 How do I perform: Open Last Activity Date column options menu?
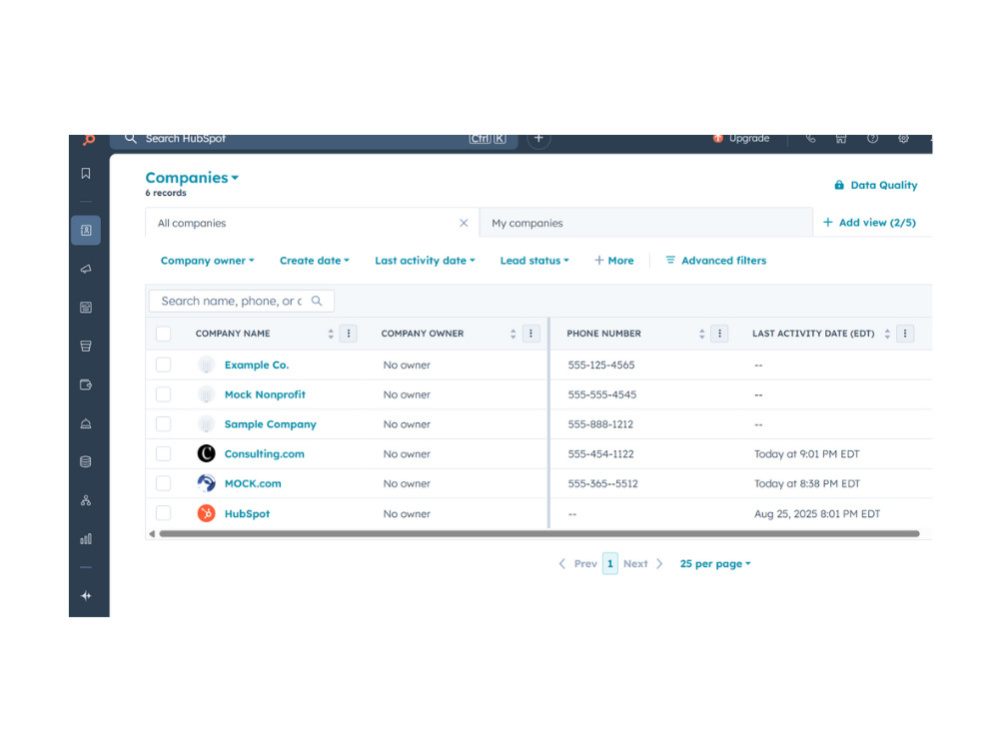pos(905,334)
